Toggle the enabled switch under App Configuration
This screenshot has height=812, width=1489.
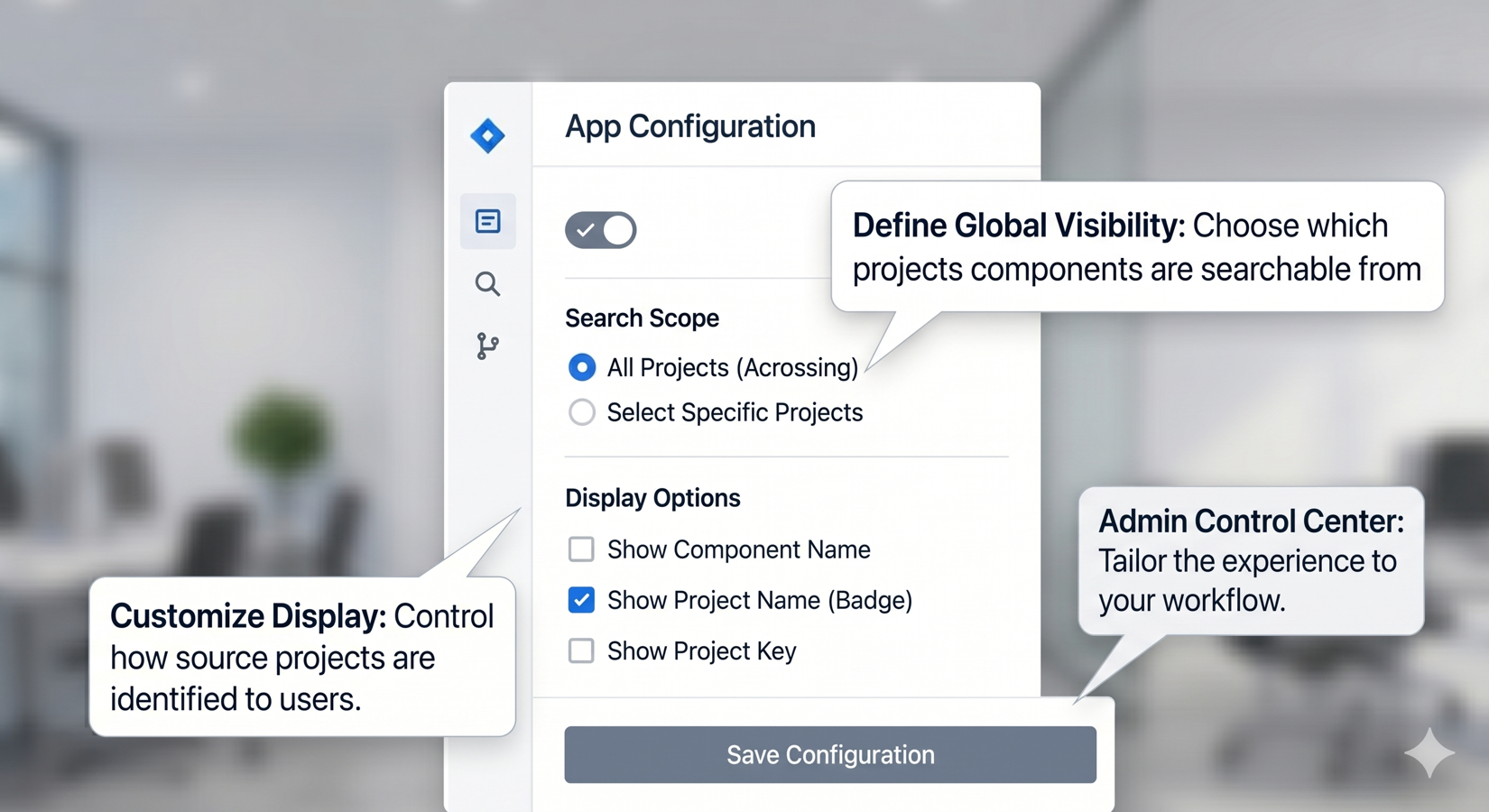click(x=601, y=230)
